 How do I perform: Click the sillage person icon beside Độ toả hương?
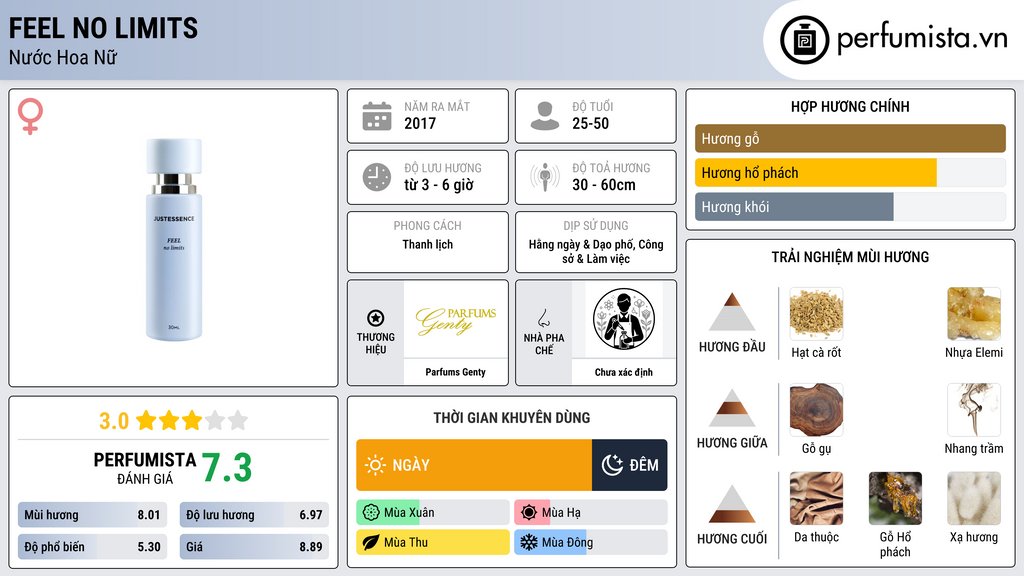[545, 177]
